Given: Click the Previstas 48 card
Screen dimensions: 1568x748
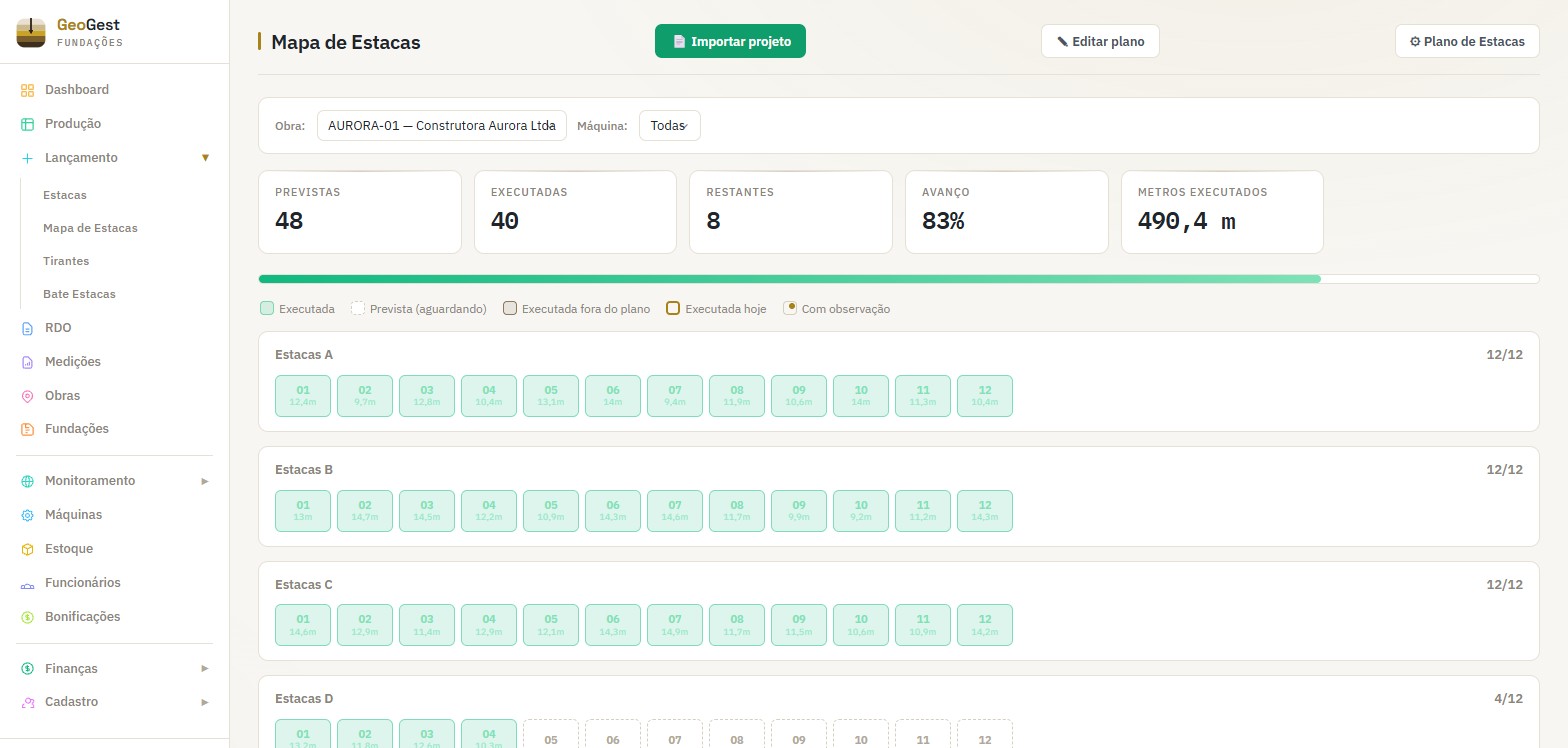Looking at the screenshot, I should [x=360, y=212].
